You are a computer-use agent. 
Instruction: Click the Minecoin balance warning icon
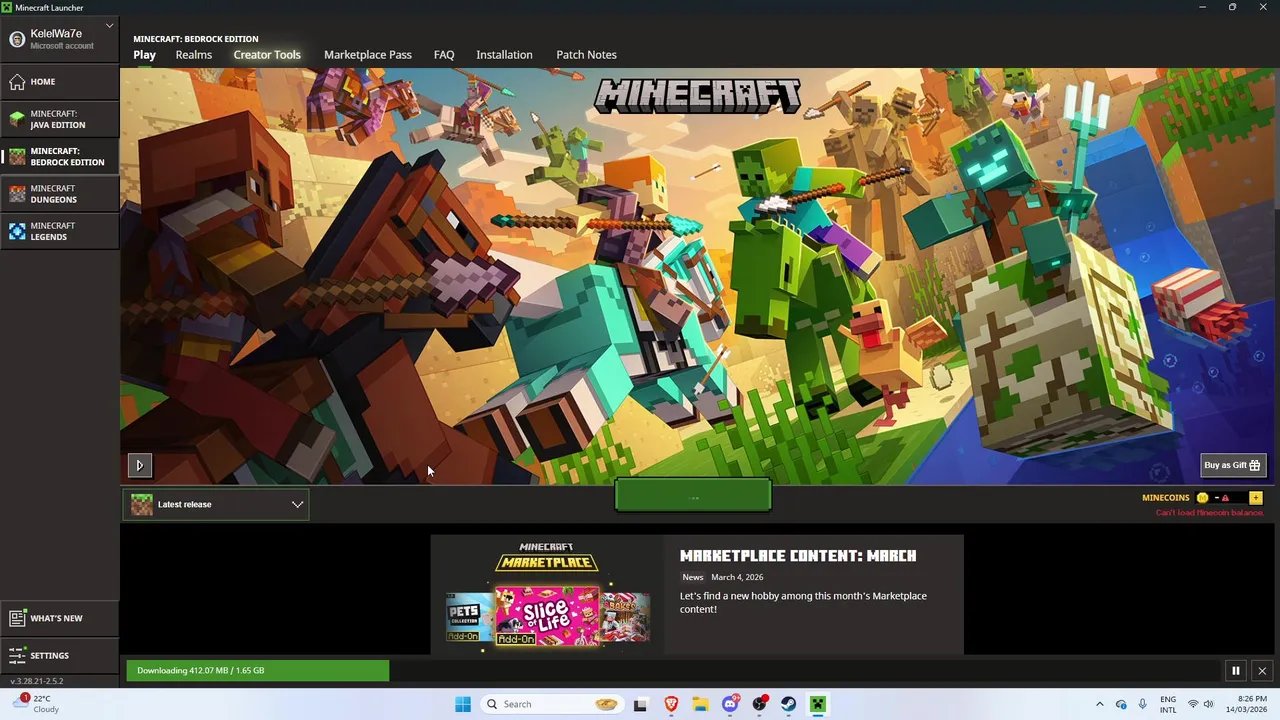pyautogui.click(x=1225, y=498)
